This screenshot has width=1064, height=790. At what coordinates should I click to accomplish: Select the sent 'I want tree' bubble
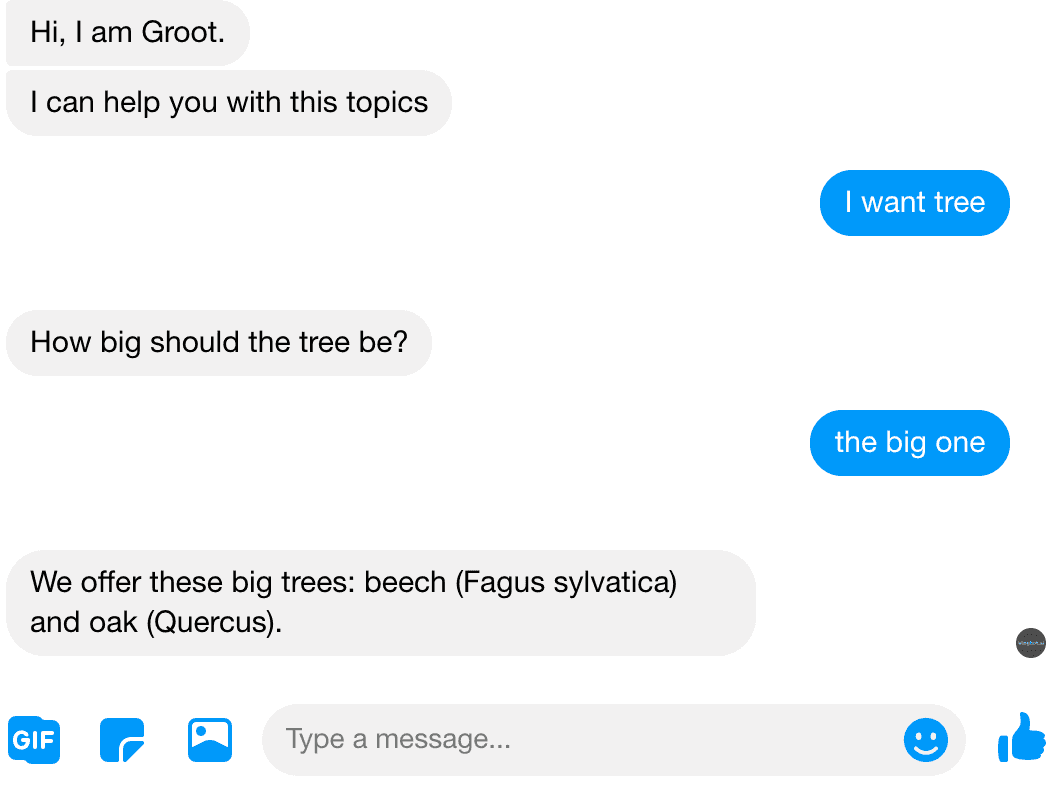pyautogui.click(x=915, y=203)
